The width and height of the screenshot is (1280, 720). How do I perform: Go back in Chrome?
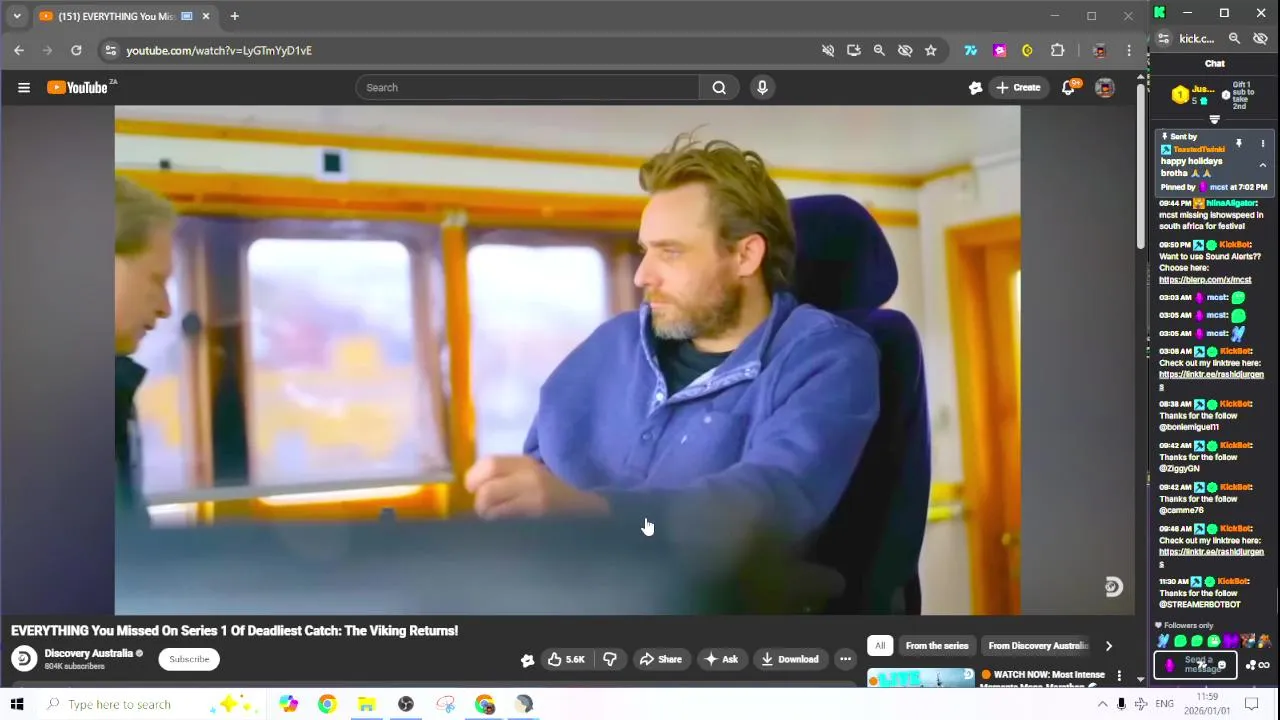click(19, 50)
